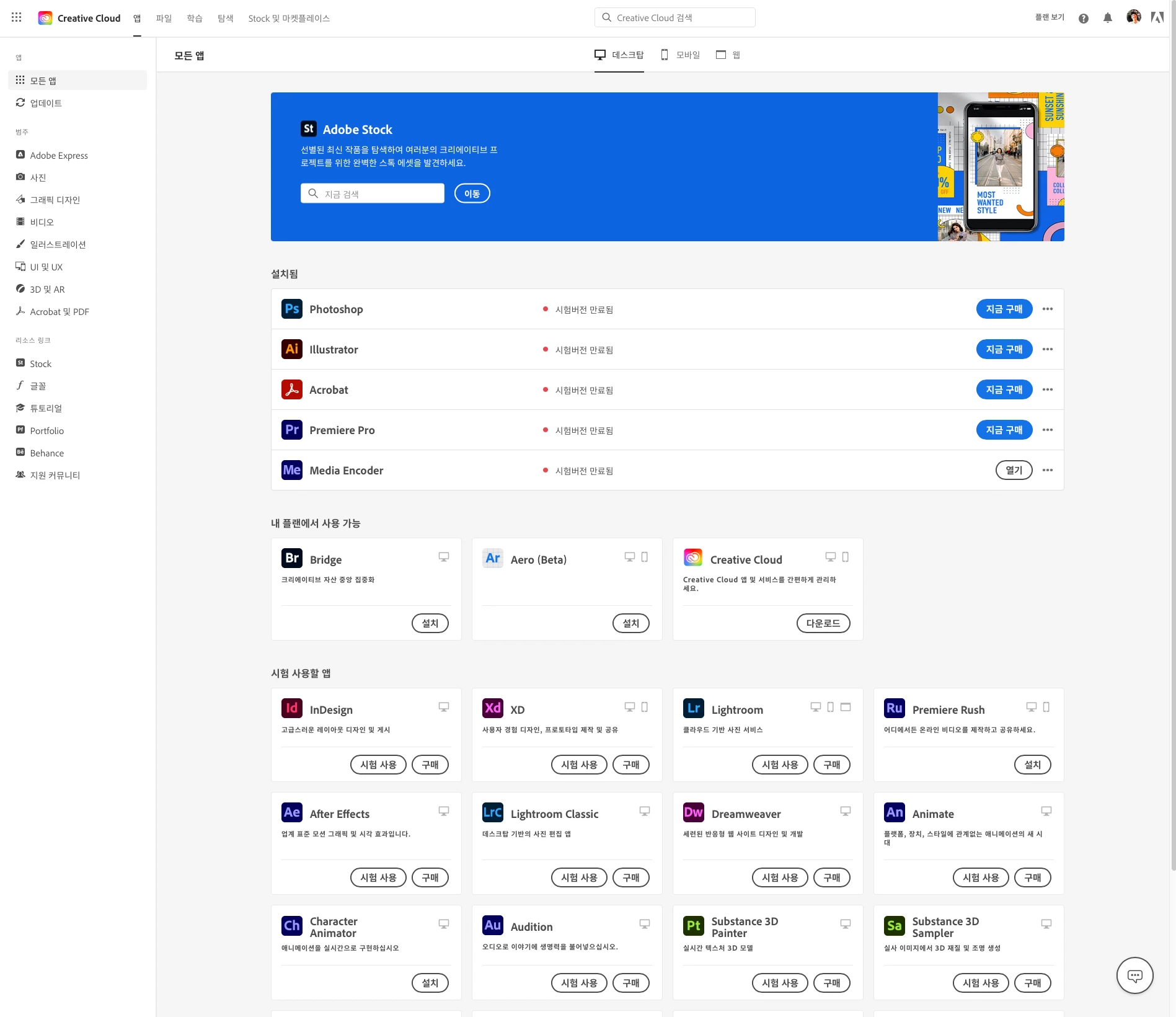The width and height of the screenshot is (1176, 1017).
Task: Switch to the 모바일 tab
Action: point(681,55)
